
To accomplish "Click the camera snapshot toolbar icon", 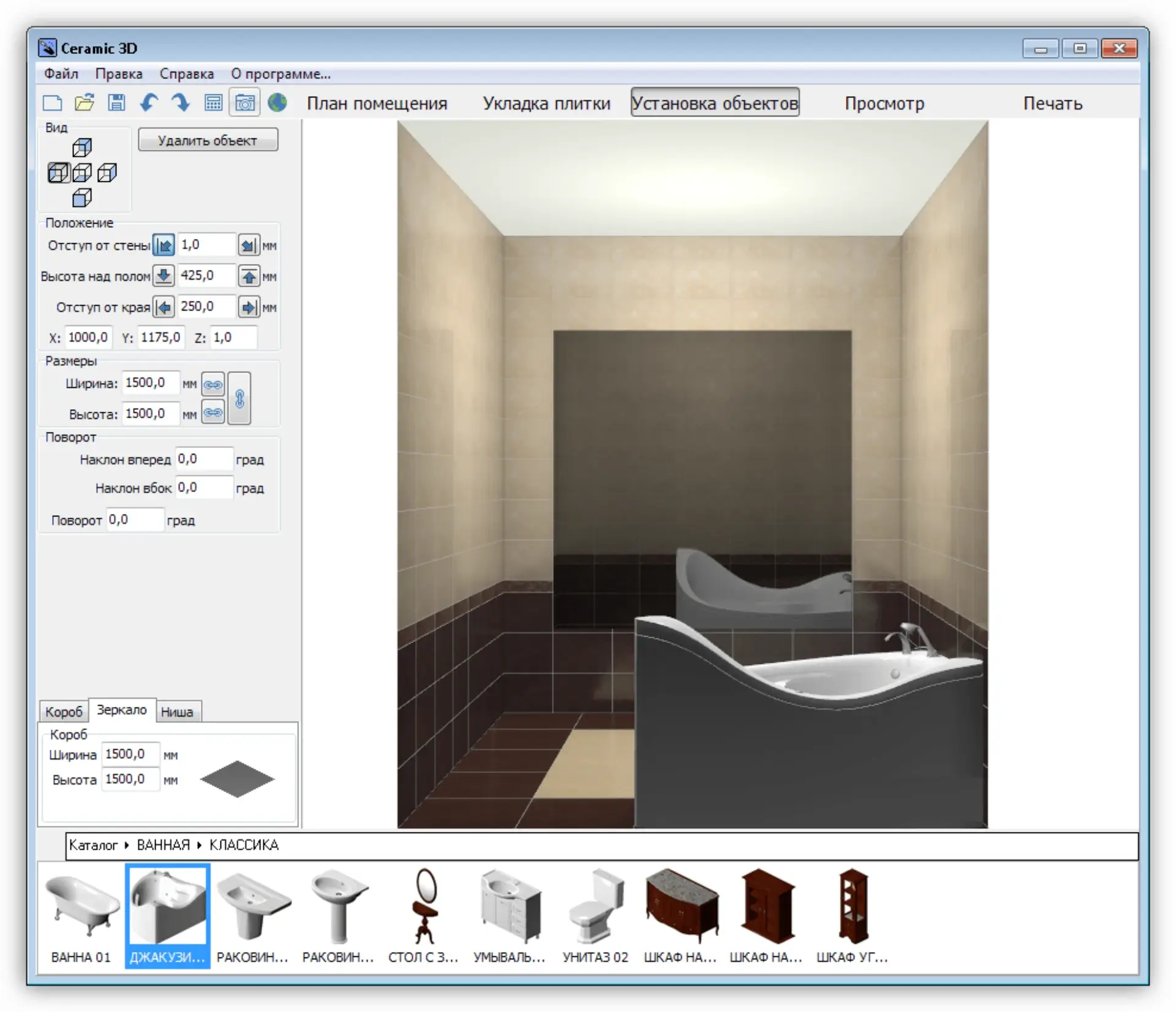I will pos(245,102).
